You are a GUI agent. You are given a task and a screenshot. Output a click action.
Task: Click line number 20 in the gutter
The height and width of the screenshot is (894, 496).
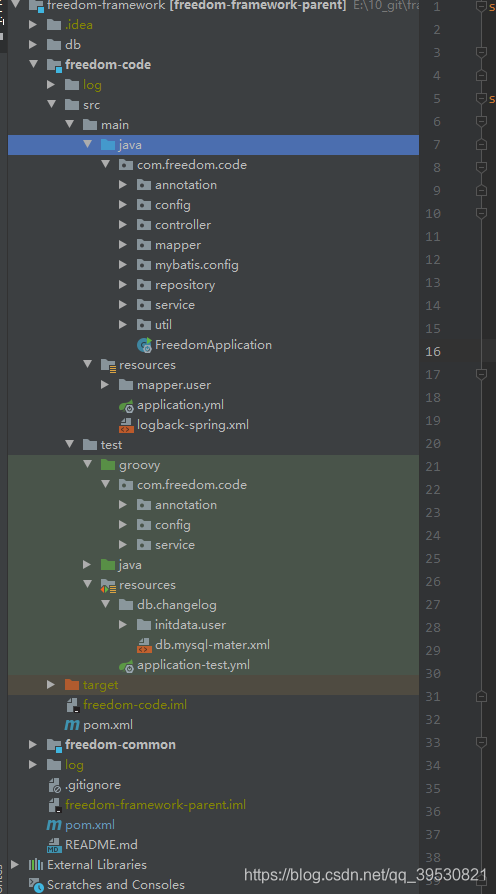(433, 444)
